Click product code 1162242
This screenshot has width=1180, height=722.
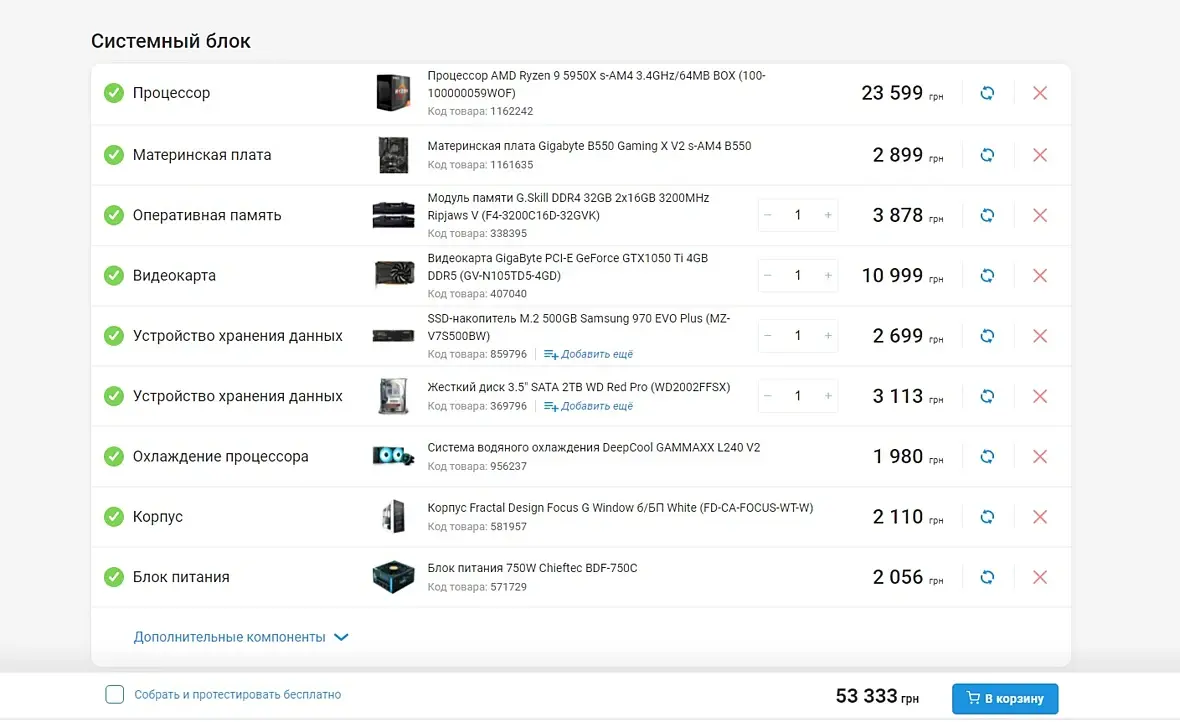[x=512, y=111]
